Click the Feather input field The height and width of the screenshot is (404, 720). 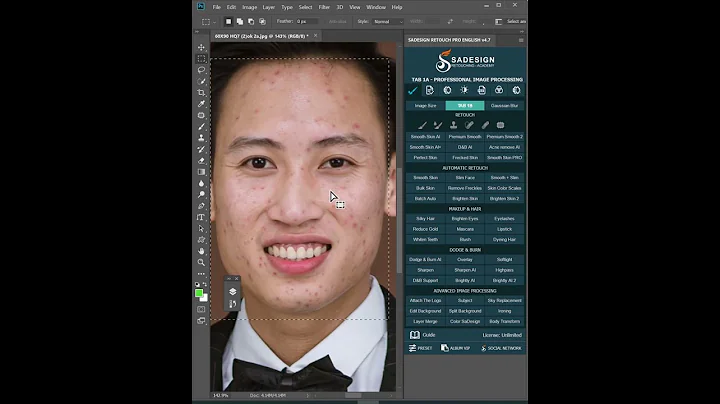(307, 22)
